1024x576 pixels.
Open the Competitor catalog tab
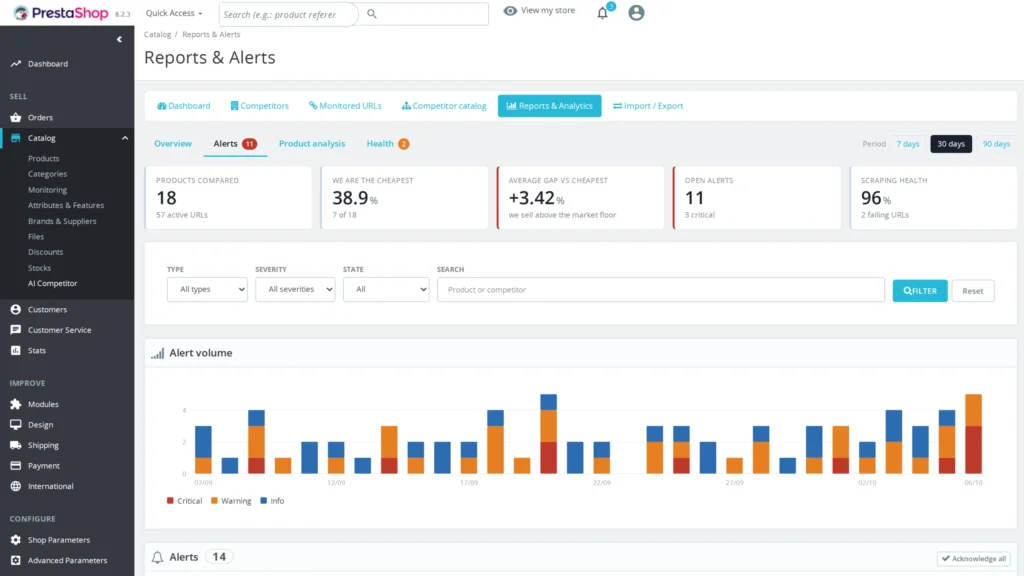[x=444, y=106]
